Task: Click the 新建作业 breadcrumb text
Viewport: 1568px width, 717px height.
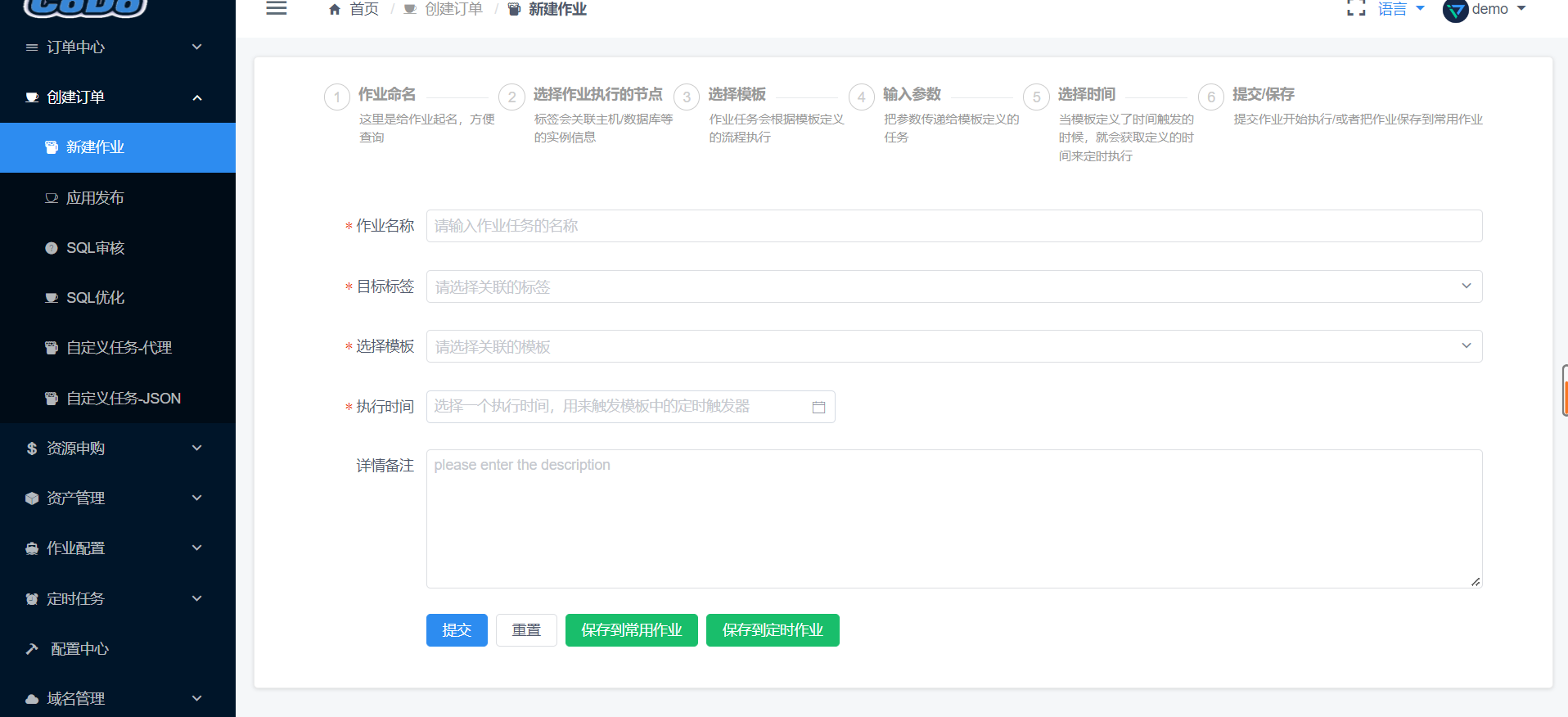Action: (x=557, y=9)
